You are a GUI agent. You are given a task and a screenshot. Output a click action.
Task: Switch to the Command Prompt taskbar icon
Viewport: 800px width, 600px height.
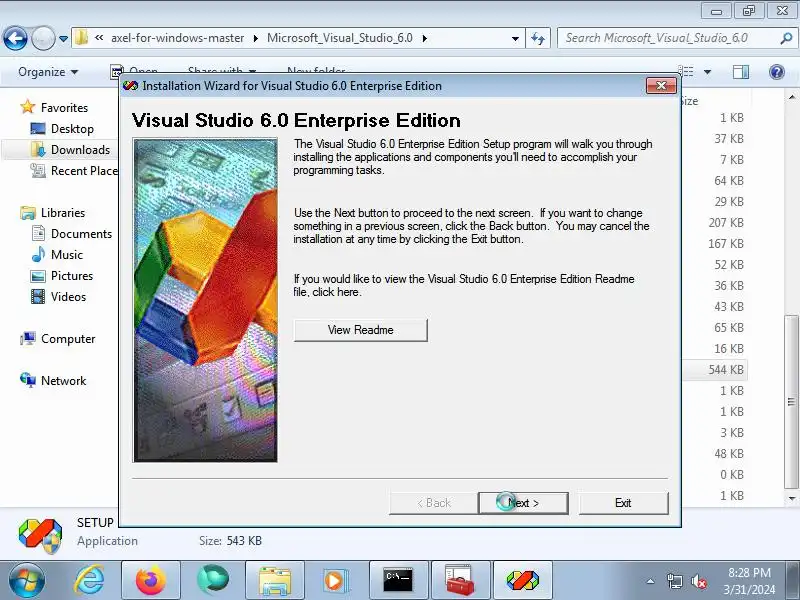[398, 581]
